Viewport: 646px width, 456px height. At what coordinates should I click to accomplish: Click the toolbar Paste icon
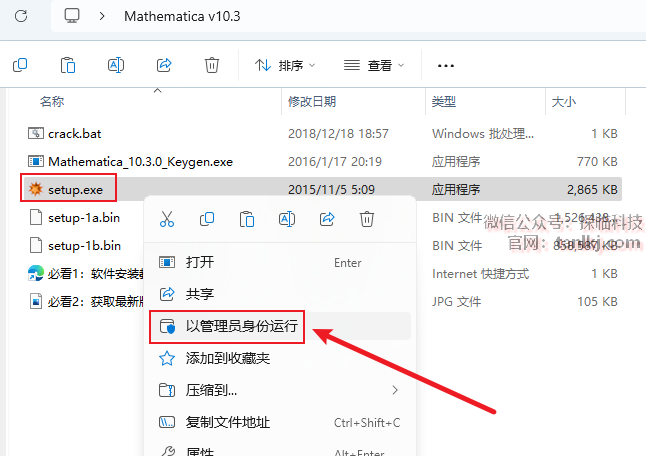click(68, 65)
